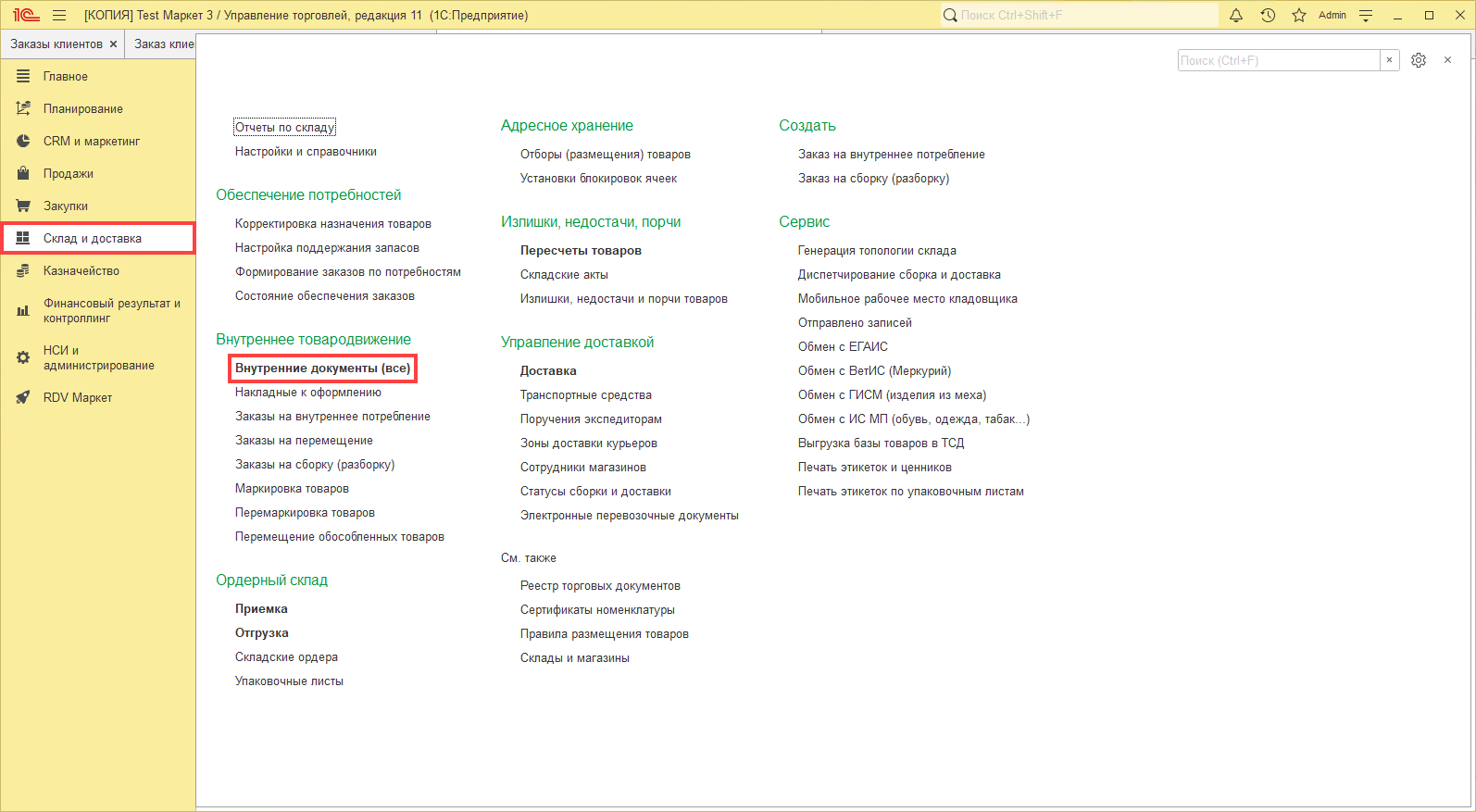Open favorites star icon
This screenshot has height=812, width=1476.
tap(1299, 15)
